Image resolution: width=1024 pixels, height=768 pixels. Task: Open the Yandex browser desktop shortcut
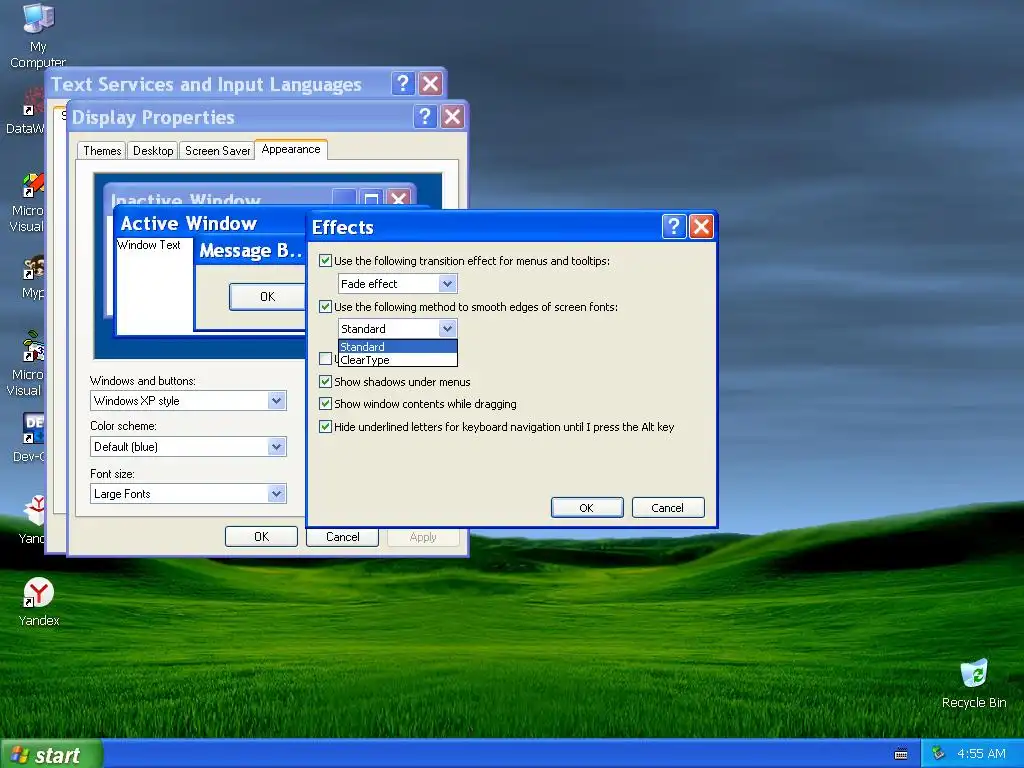[x=39, y=601]
